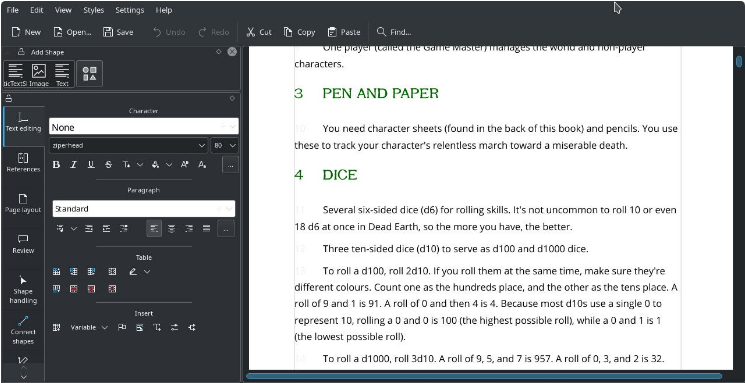Switch to the Review tool tab
This screenshot has width=745, height=383.
[x=23, y=244]
